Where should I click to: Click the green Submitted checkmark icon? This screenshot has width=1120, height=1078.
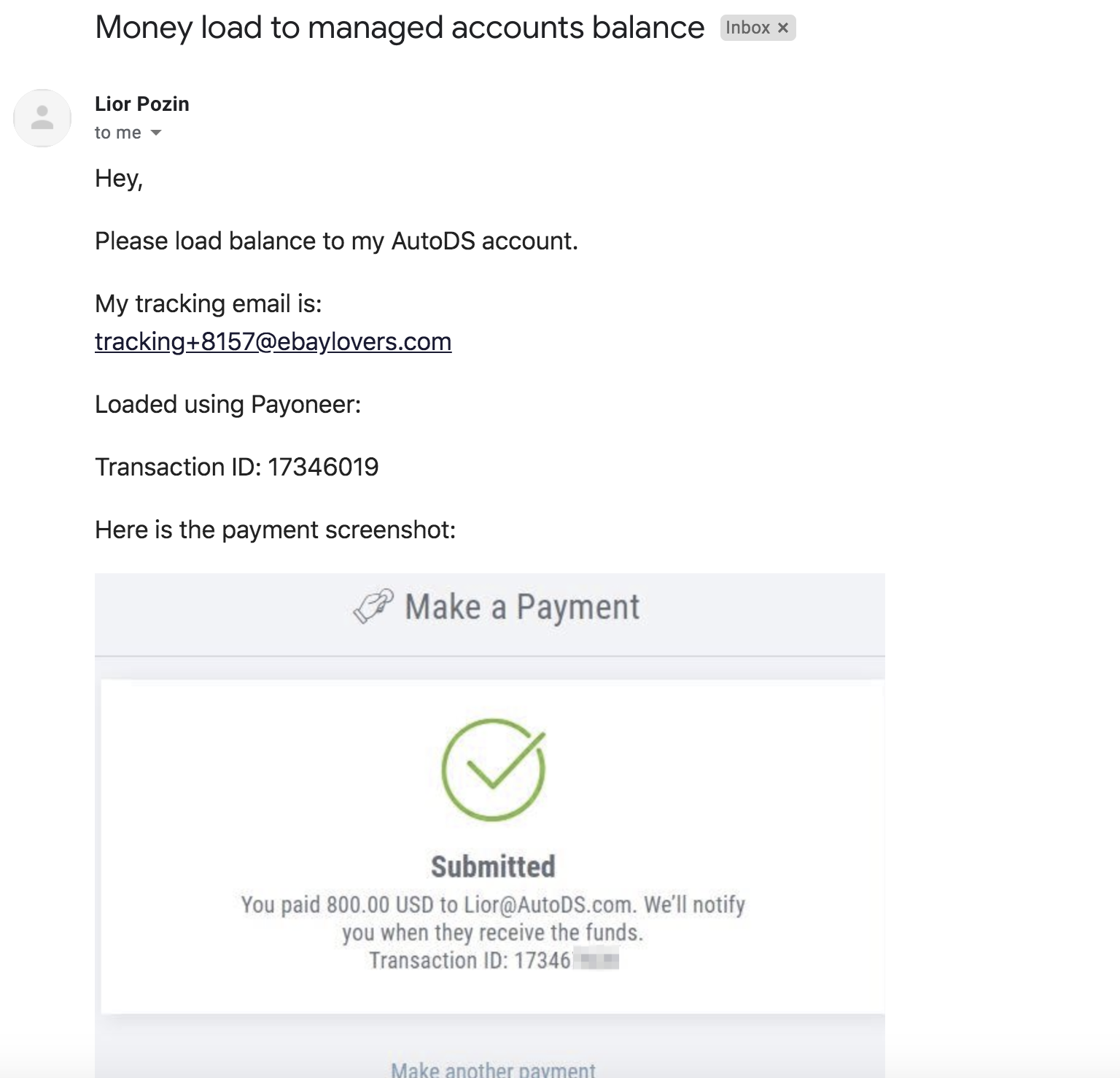coord(494,769)
